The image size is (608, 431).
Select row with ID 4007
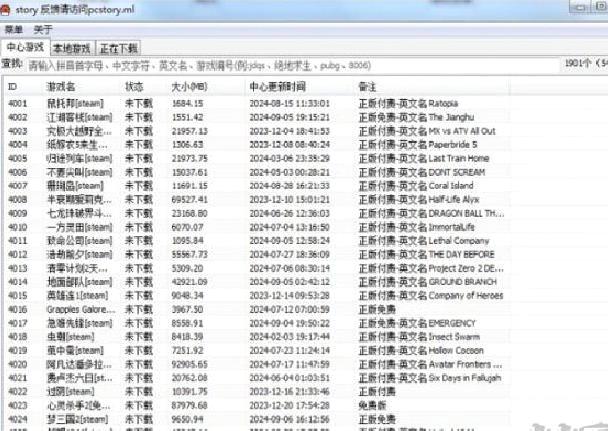(x=256, y=186)
